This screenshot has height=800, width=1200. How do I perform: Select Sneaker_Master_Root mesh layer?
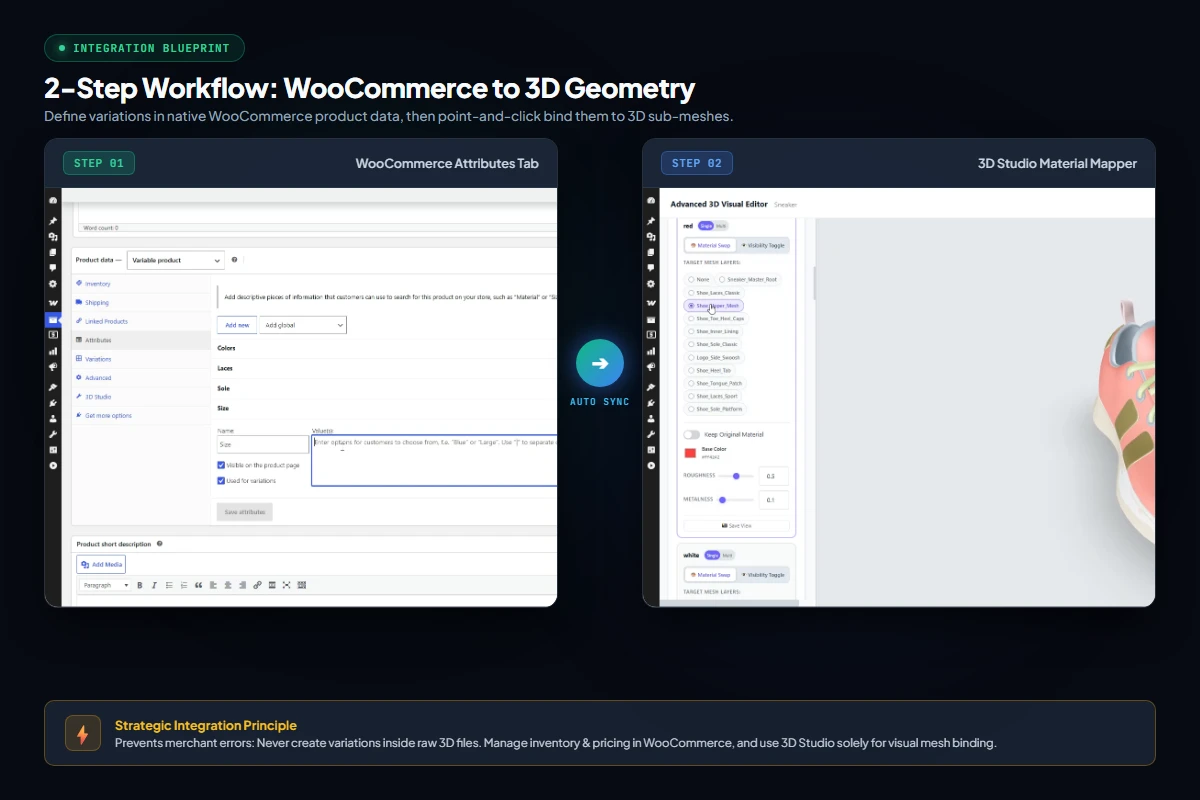(x=747, y=279)
